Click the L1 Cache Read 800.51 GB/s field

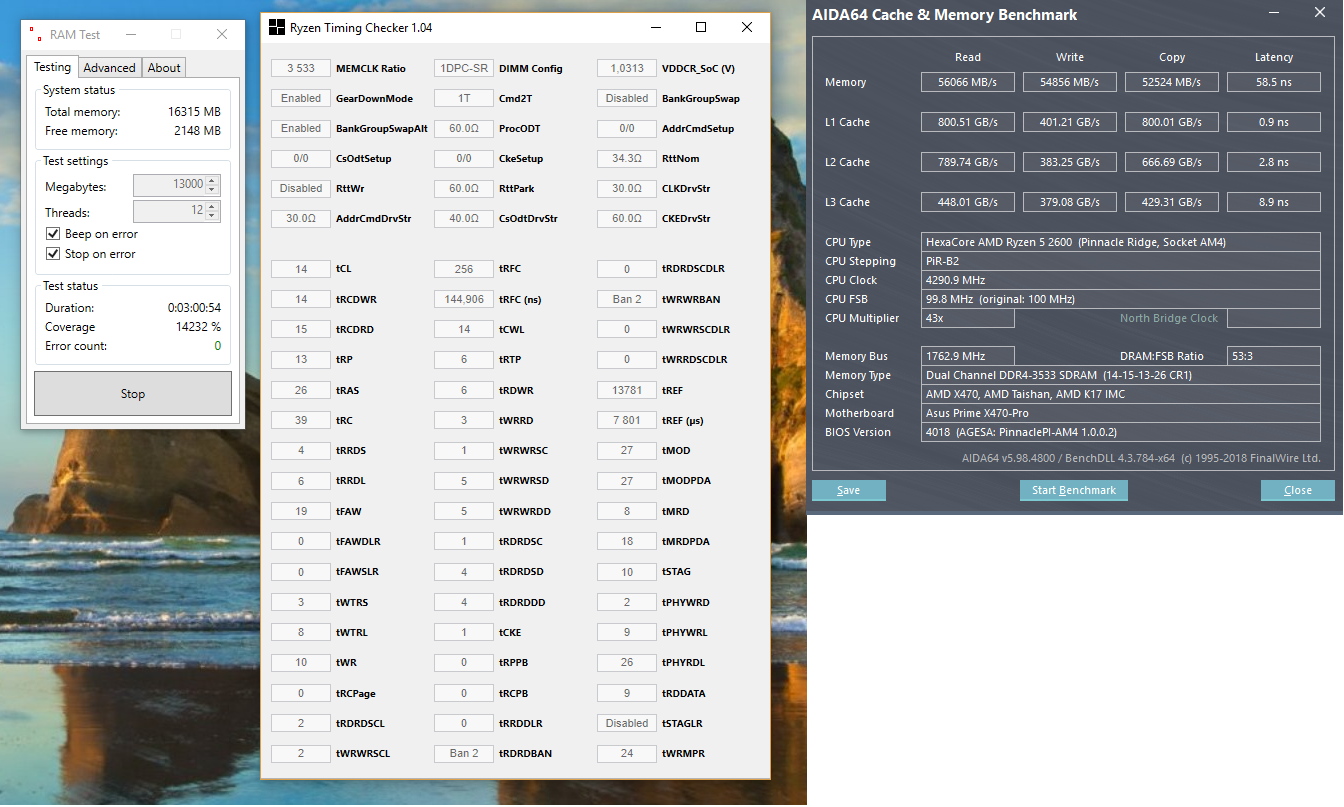click(x=968, y=122)
